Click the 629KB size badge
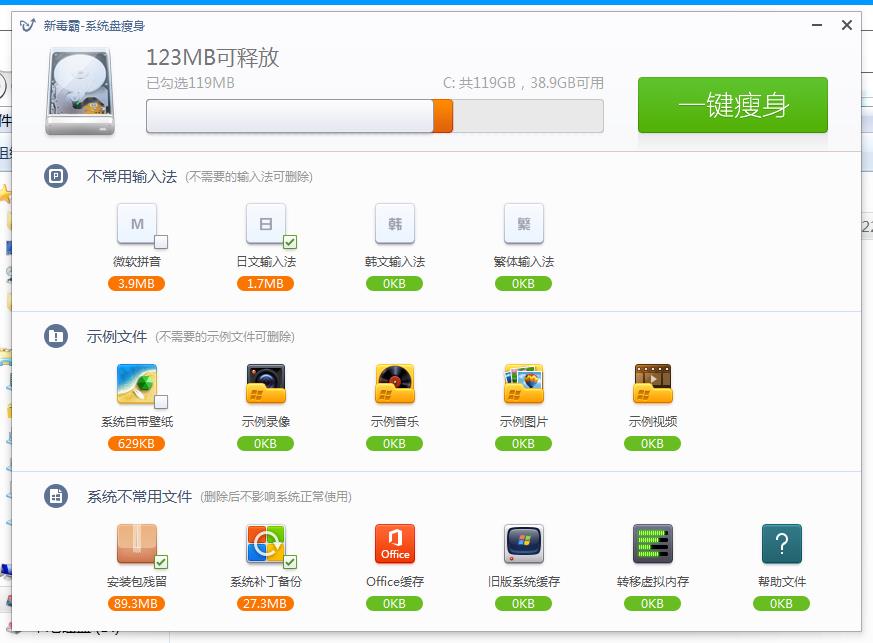The width and height of the screenshot is (873, 643). [x=136, y=444]
